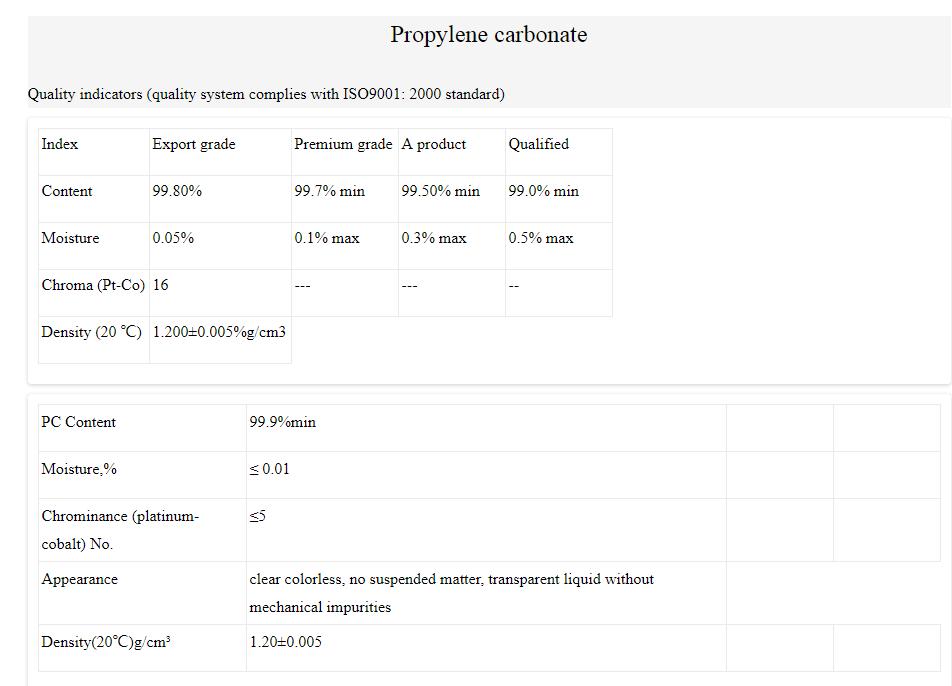Click the 99.7% min cell
Image resolution: width=952 pixels, height=686 pixels.
pyautogui.click(x=329, y=191)
